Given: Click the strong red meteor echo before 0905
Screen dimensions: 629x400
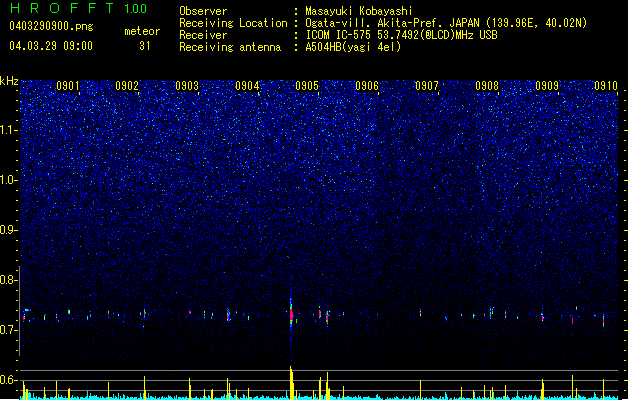Looking at the screenshot, I should (292, 315).
